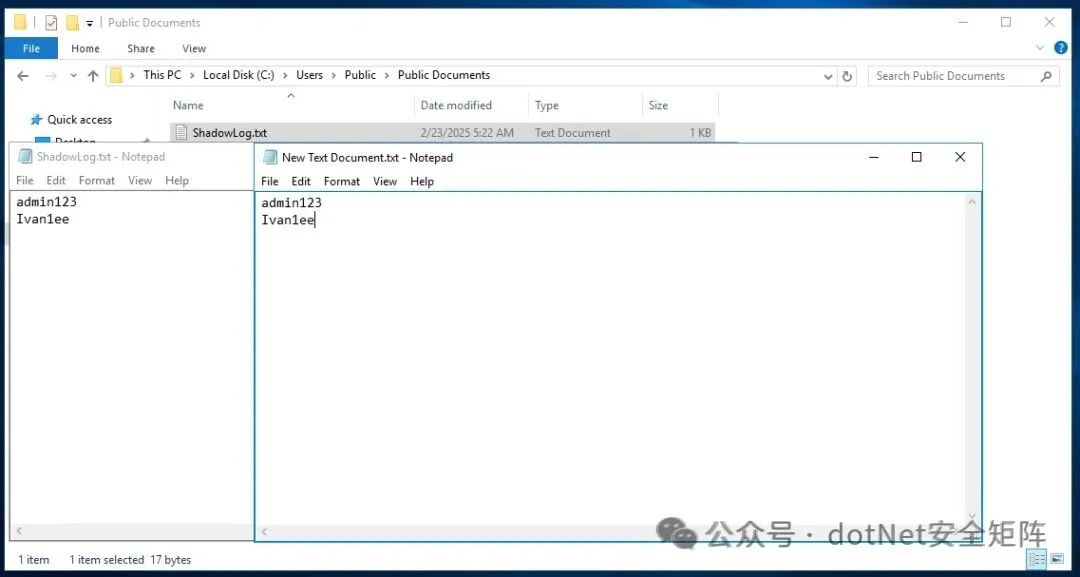Select Public Documents breadcrumb
Image resolution: width=1080 pixels, height=577 pixels.
click(x=444, y=75)
